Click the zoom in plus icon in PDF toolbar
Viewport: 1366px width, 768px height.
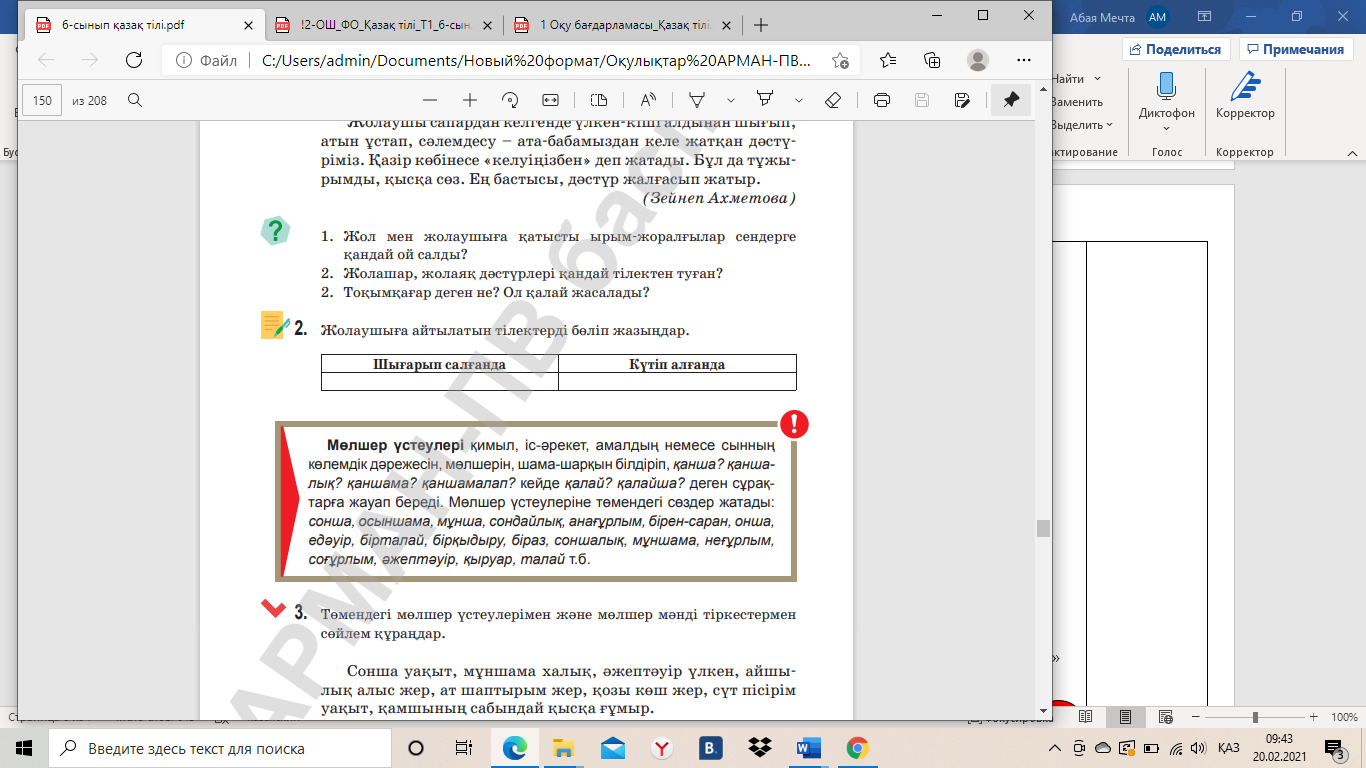pyautogui.click(x=470, y=100)
